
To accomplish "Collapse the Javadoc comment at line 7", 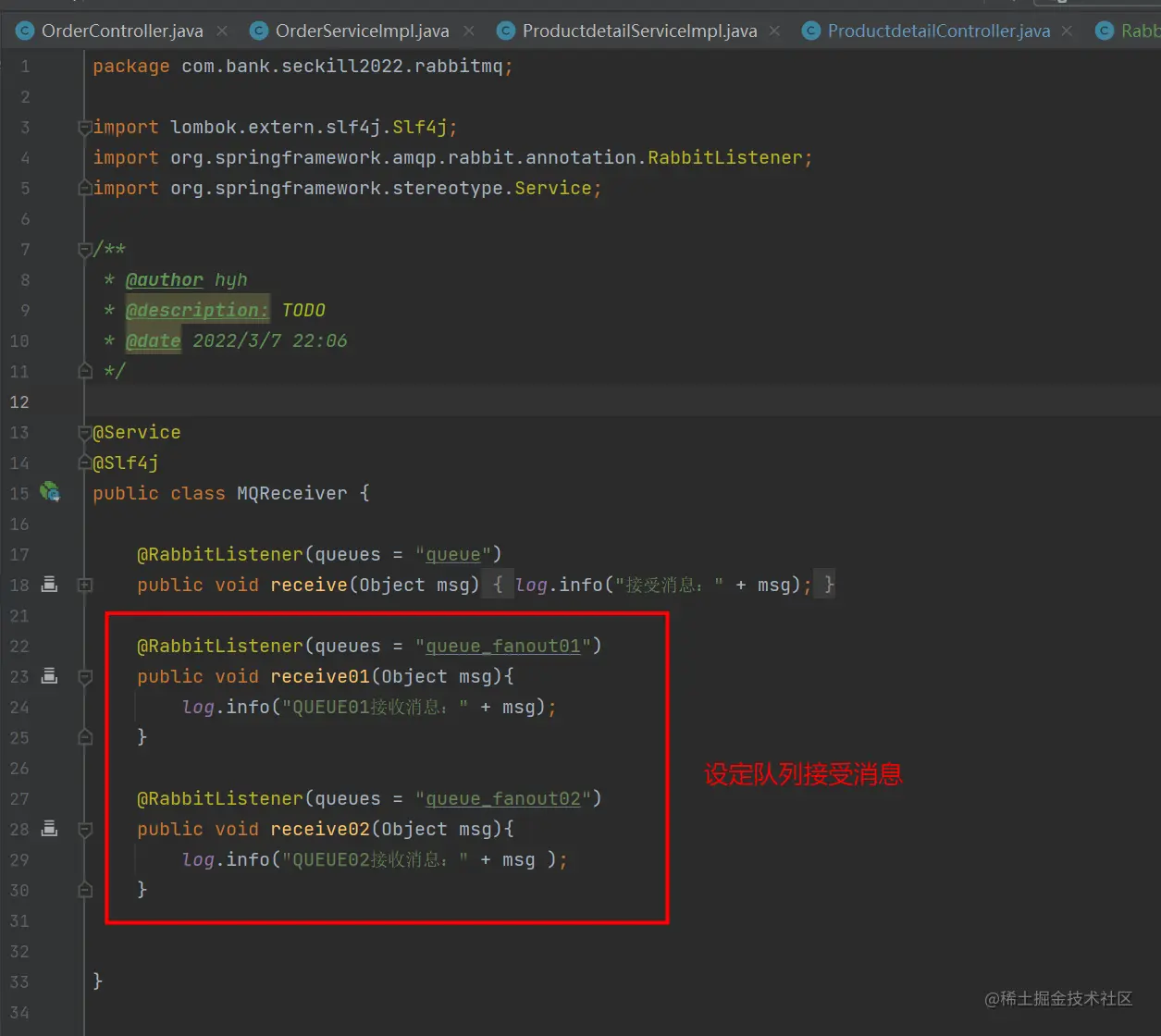I will pyautogui.click(x=85, y=249).
